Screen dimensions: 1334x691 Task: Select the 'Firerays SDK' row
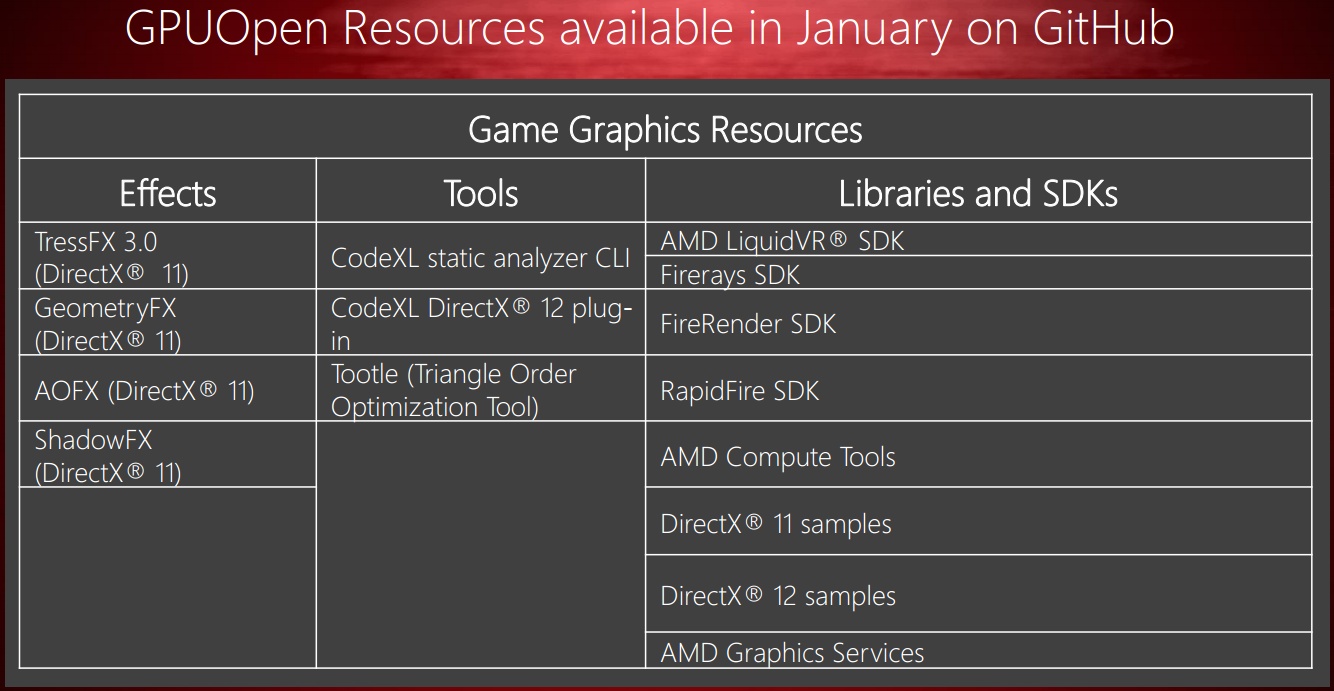point(979,273)
